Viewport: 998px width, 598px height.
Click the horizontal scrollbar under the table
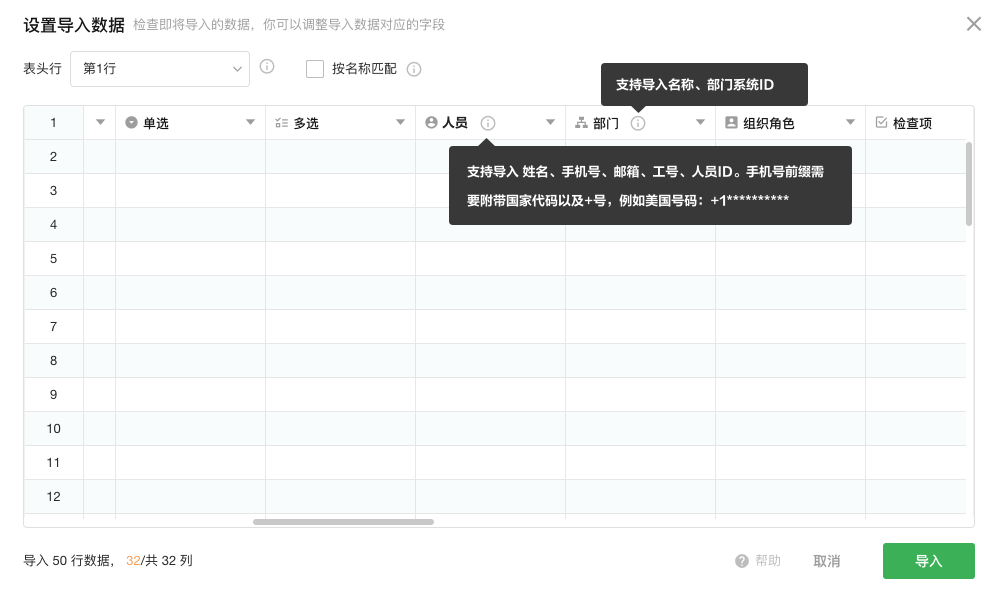coord(343,521)
